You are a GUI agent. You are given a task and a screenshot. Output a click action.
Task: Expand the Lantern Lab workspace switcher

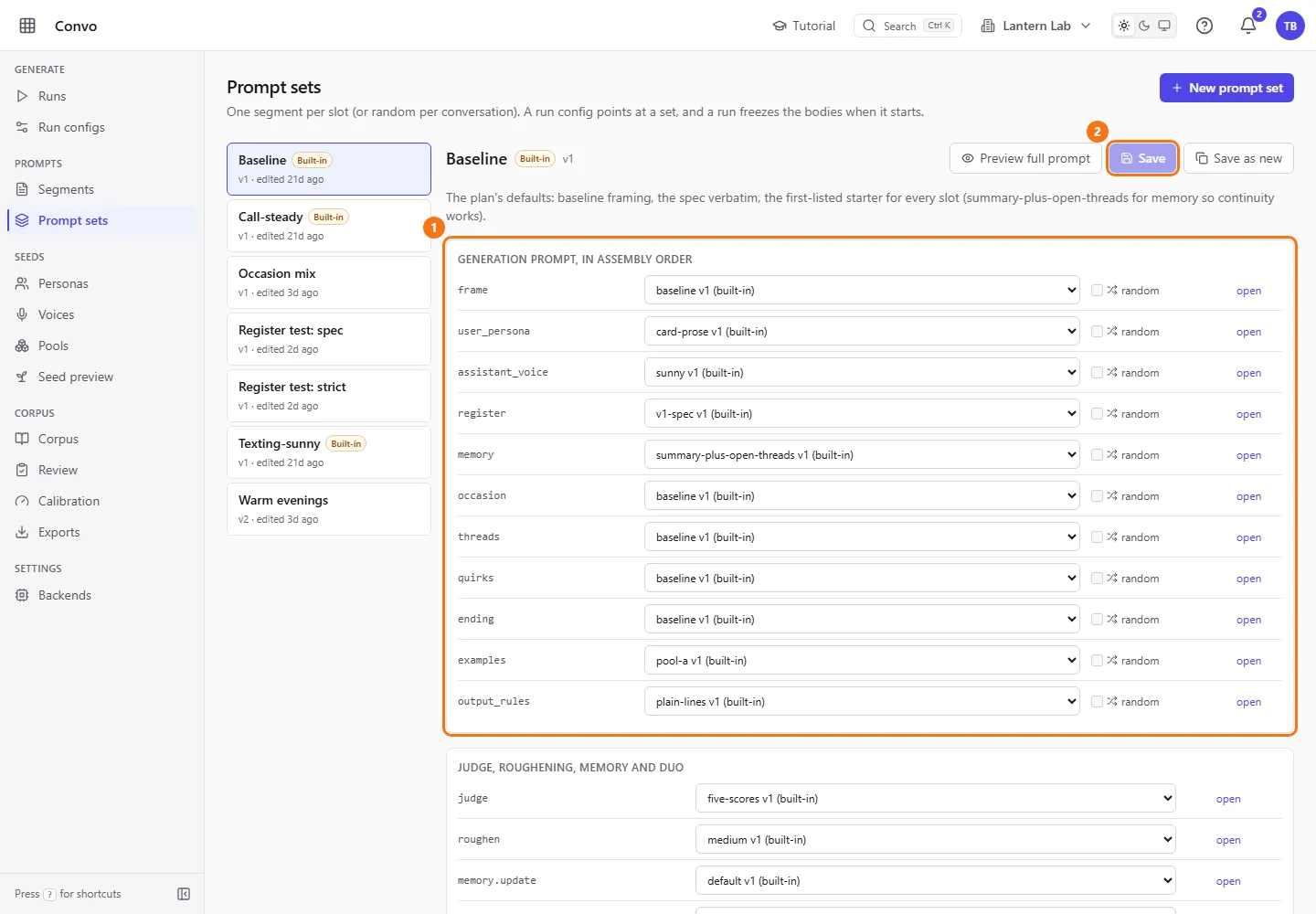click(x=1035, y=26)
